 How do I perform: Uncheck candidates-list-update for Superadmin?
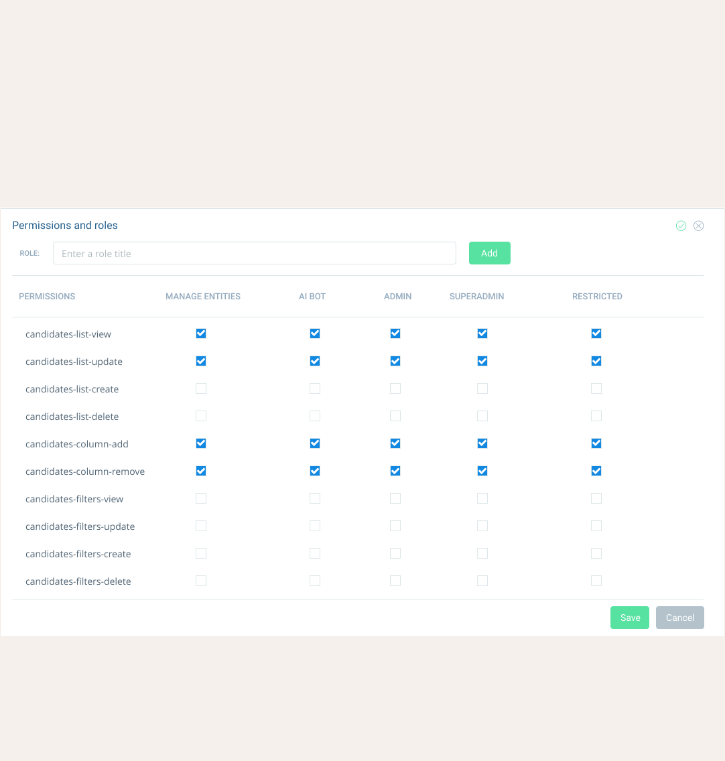482,361
